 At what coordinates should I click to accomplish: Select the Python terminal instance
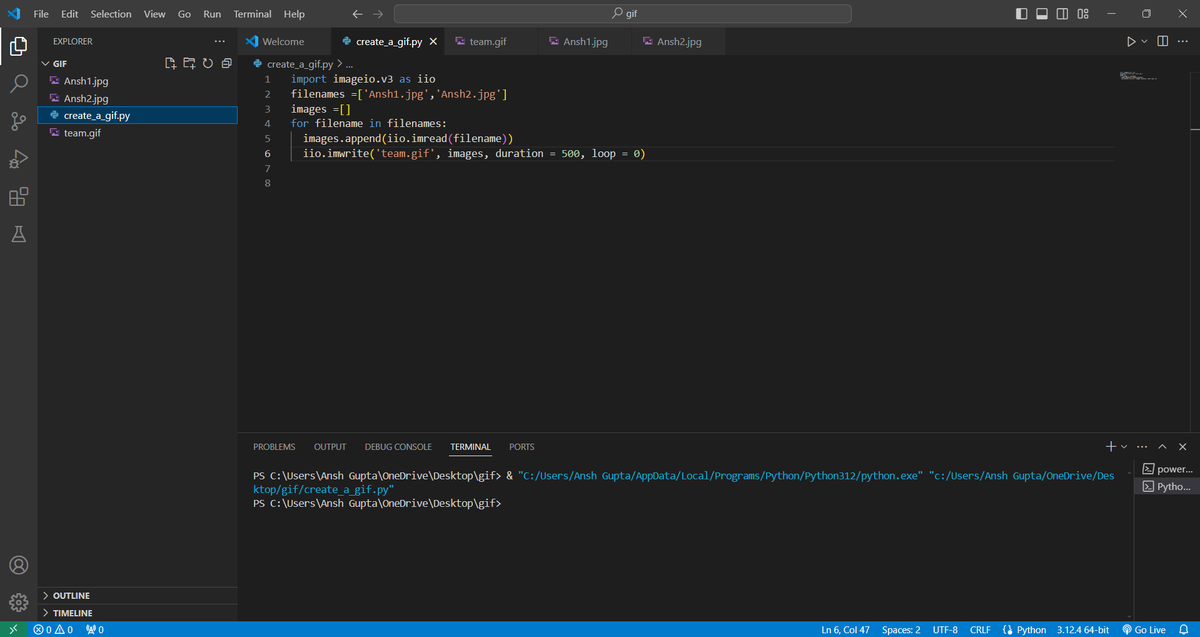point(1167,486)
